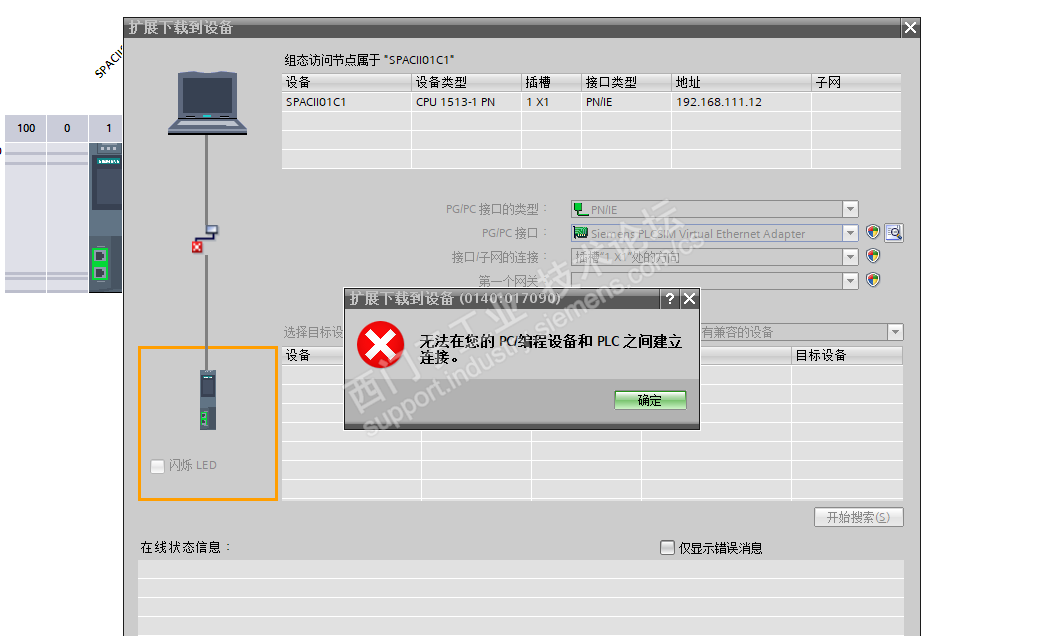Click the 开始搜索(S) button
This screenshot has height=636, width=1046.
pyautogui.click(x=859, y=517)
